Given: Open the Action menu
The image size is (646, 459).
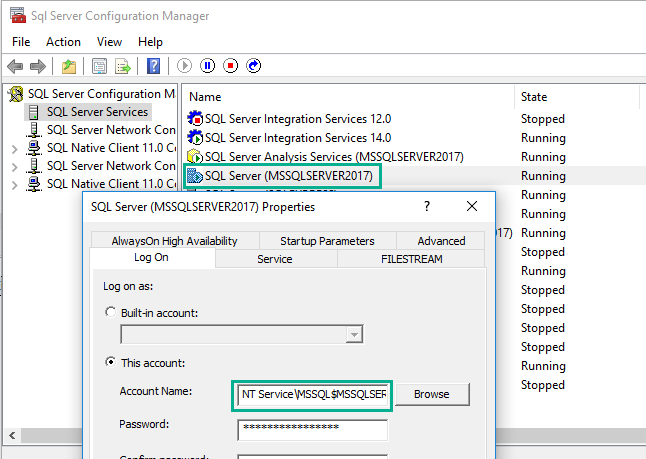Looking at the screenshot, I should click(x=63, y=42).
